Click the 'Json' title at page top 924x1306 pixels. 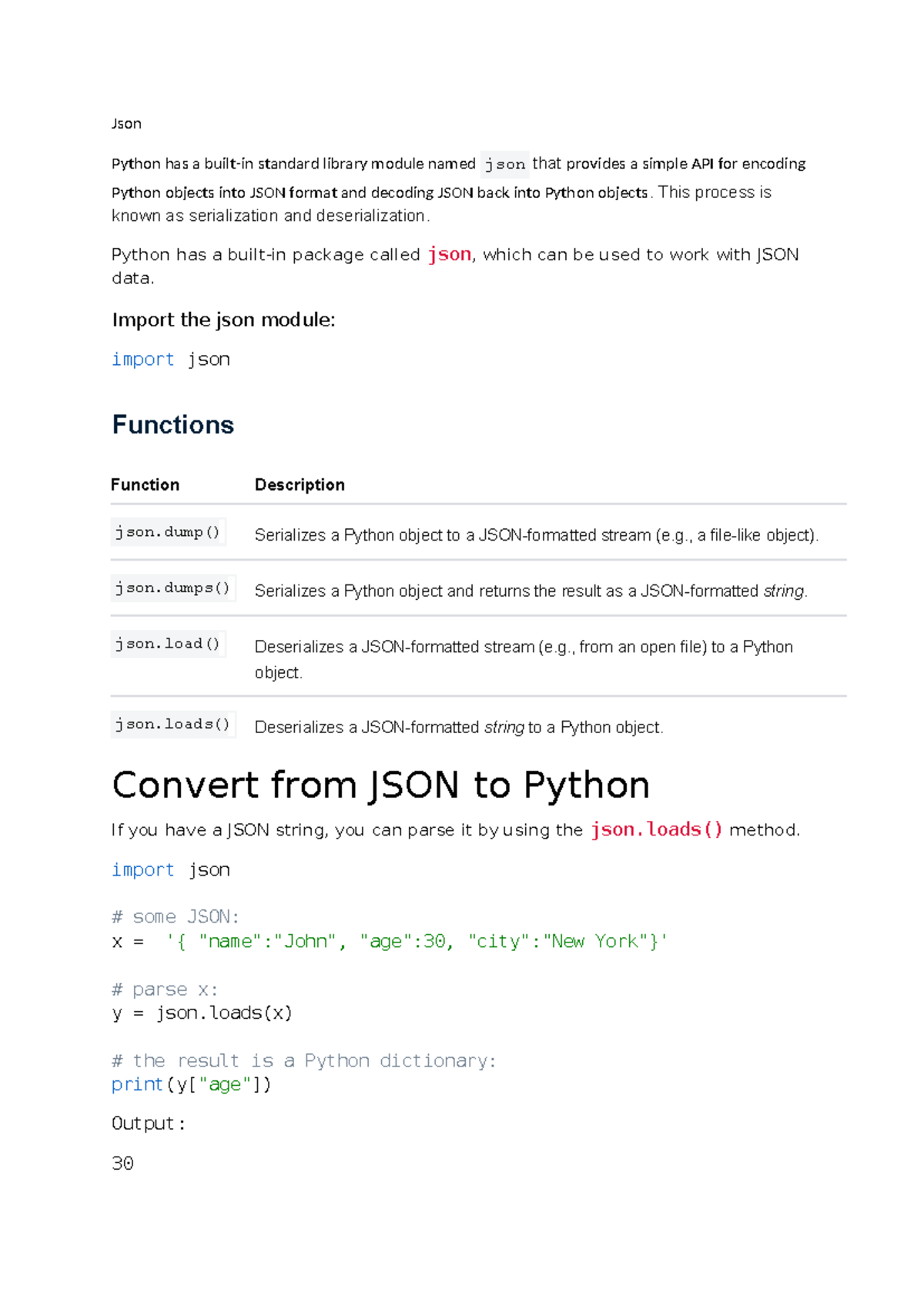pos(126,124)
